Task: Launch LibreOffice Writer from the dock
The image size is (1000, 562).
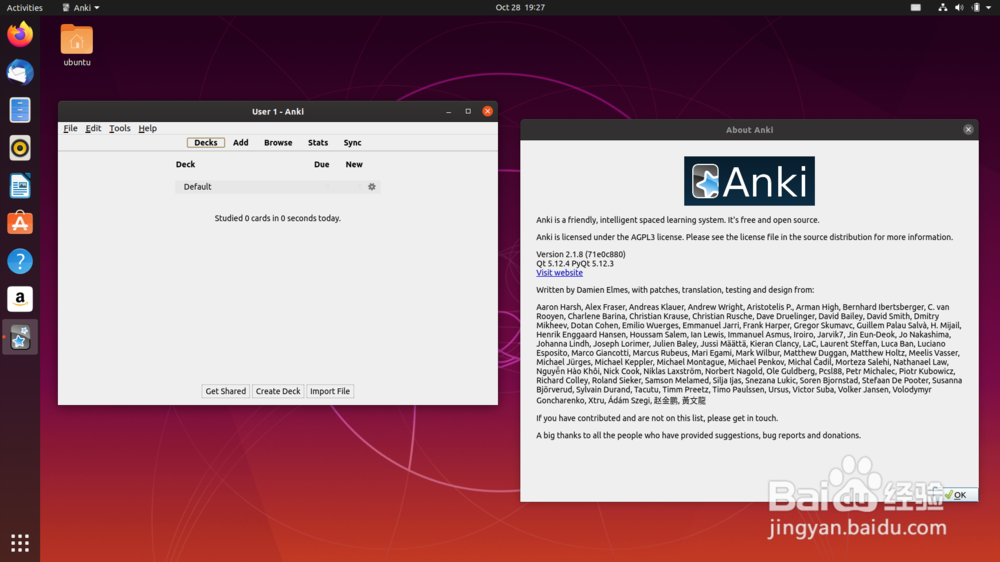Action: click(20, 186)
